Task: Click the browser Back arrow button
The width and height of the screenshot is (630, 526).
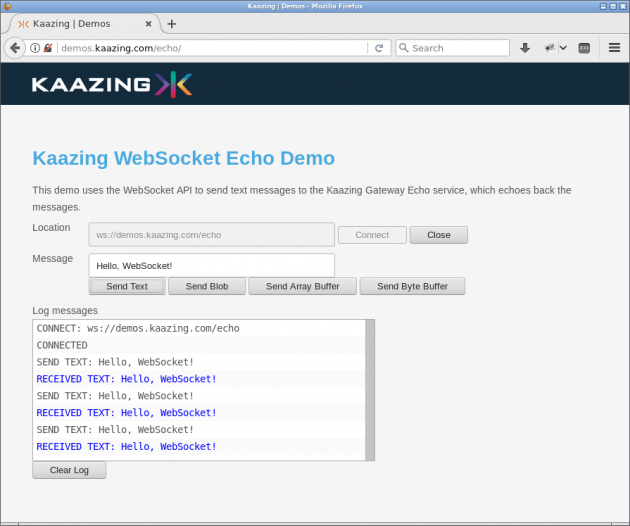Action: pyautogui.click(x=15, y=48)
